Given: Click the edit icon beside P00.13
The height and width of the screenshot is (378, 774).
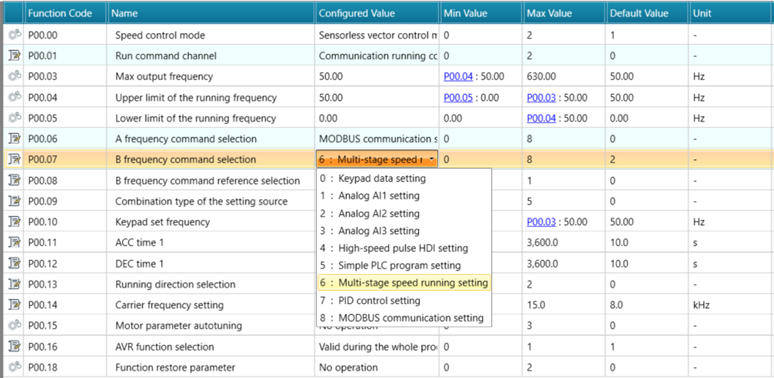Looking at the screenshot, I should click(14, 284).
